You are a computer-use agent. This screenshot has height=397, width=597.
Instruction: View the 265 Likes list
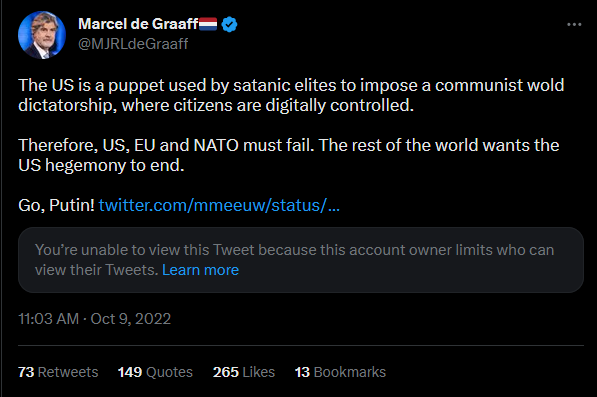pyautogui.click(x=244, y=372)
